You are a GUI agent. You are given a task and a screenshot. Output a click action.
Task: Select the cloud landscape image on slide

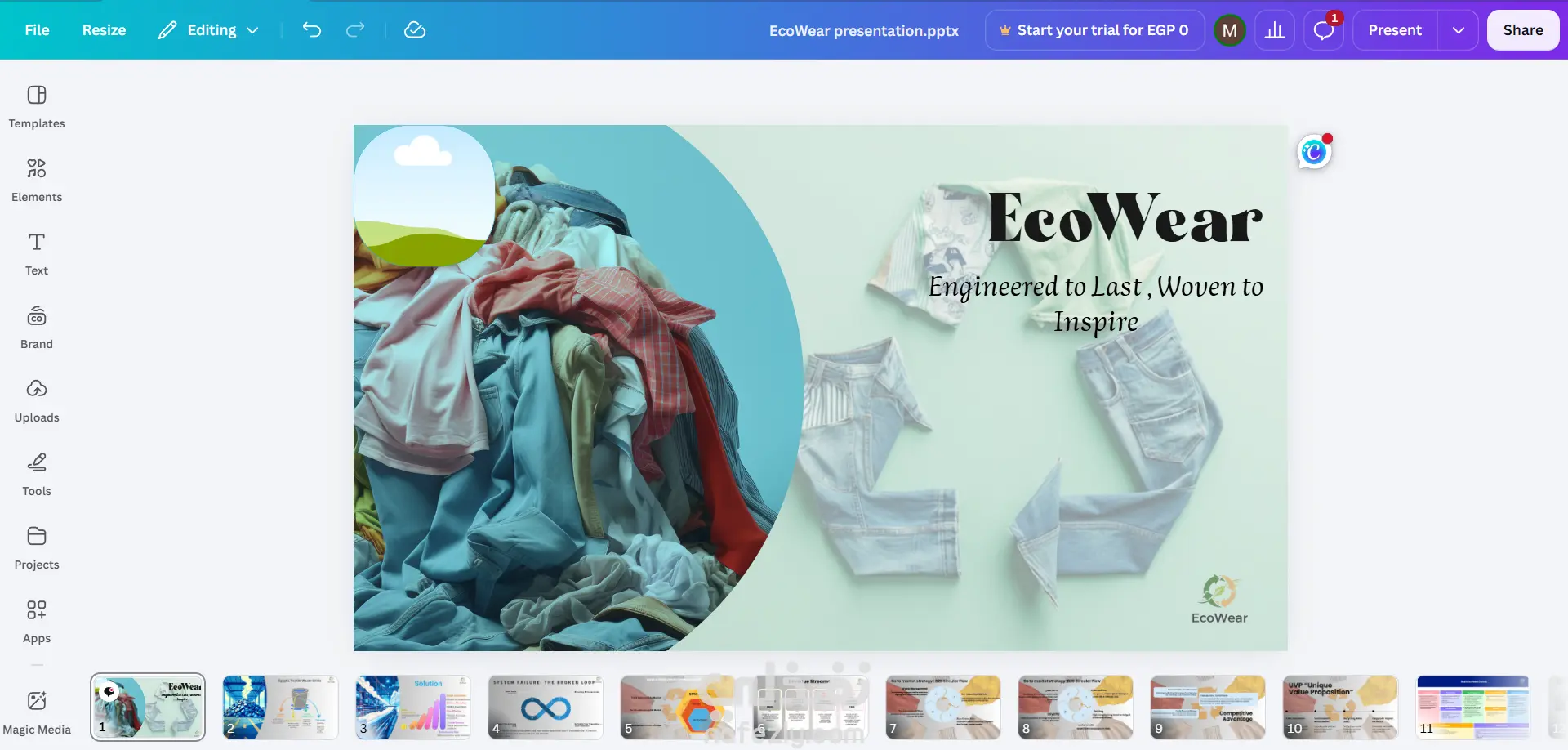(424, 196)
